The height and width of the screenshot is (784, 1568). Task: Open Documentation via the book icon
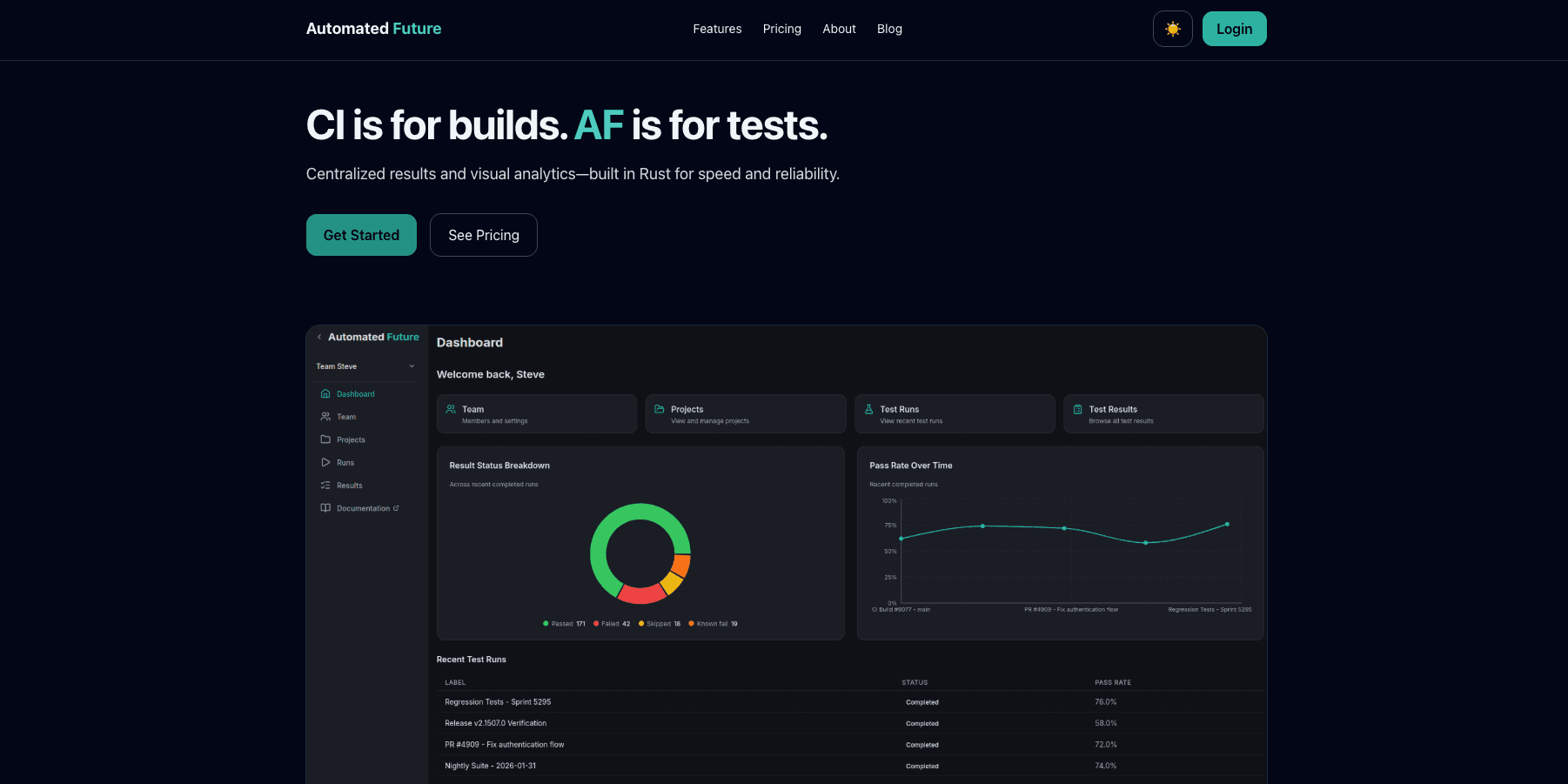pos(325,507)
